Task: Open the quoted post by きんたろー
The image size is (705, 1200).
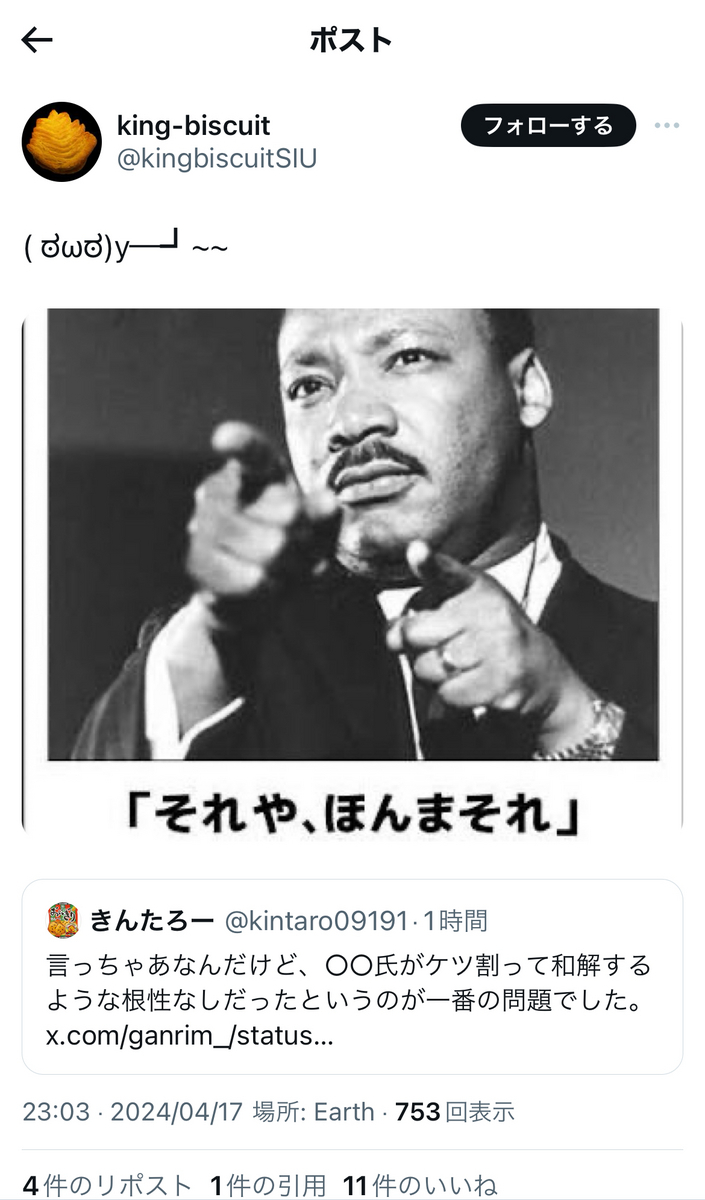Action: click(353, 977)
